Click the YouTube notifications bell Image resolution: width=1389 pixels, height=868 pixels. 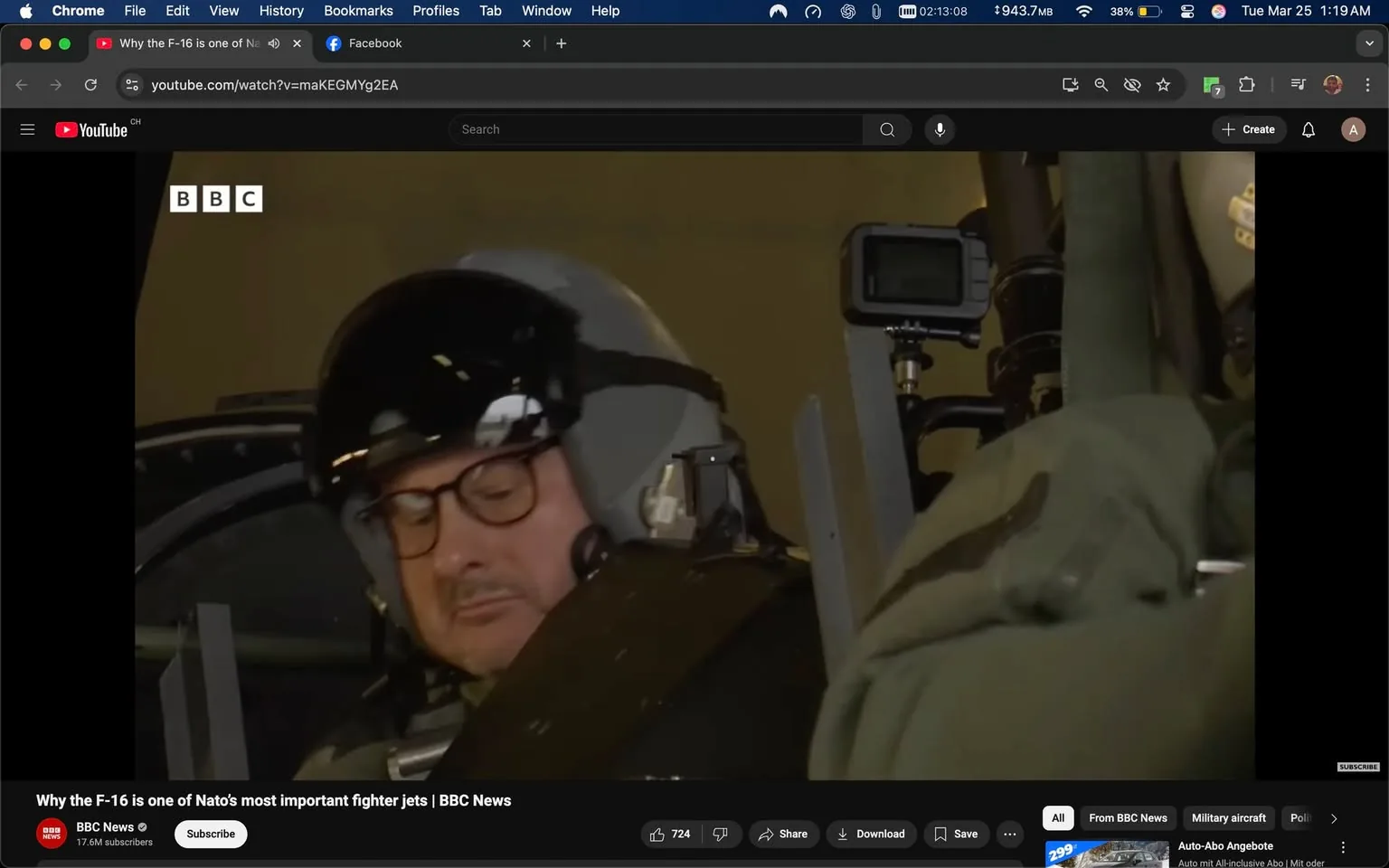1308,128
